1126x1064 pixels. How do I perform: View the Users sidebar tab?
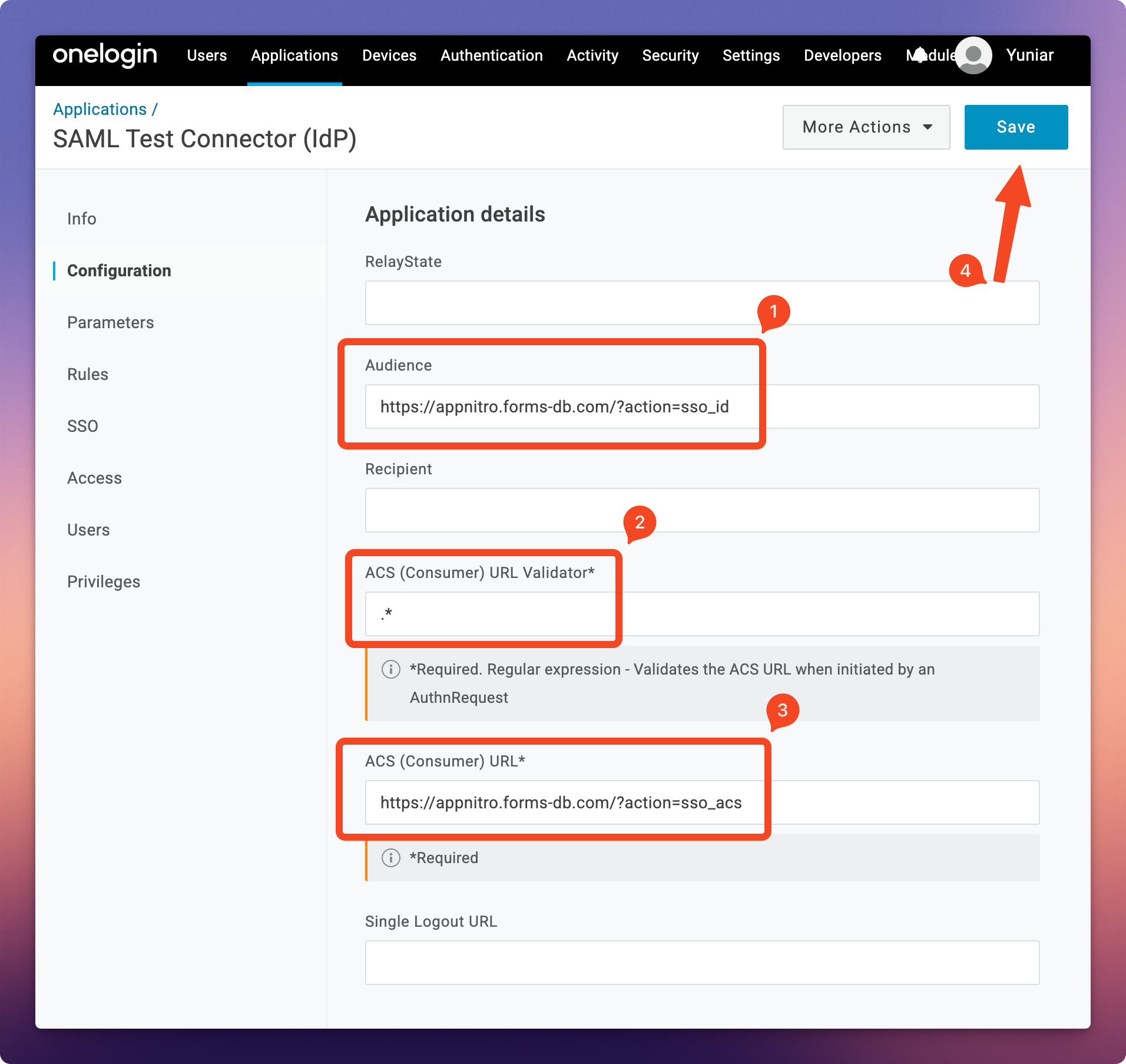pos(88,530)
